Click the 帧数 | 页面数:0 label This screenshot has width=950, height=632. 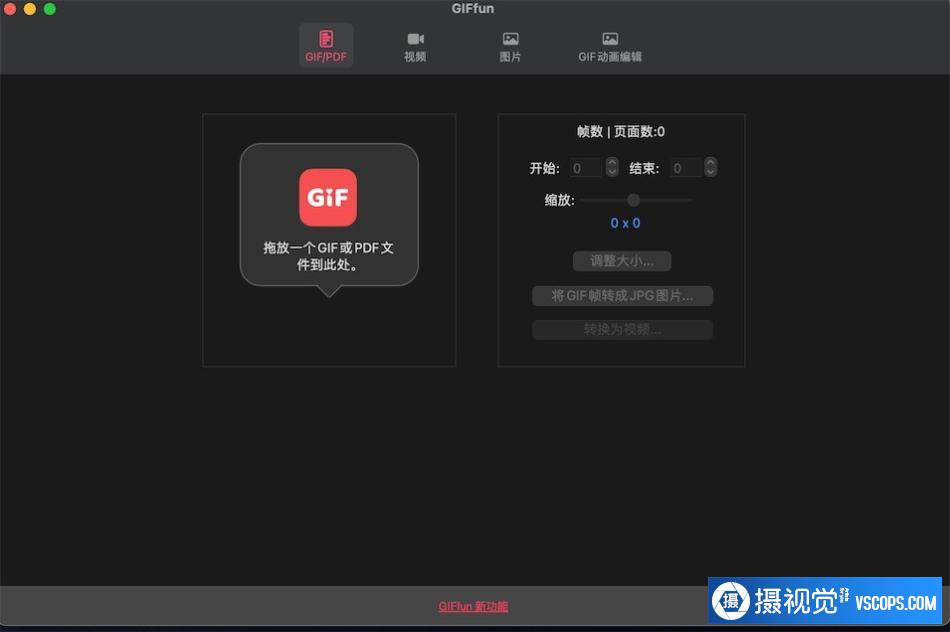[x=620, y=131]
